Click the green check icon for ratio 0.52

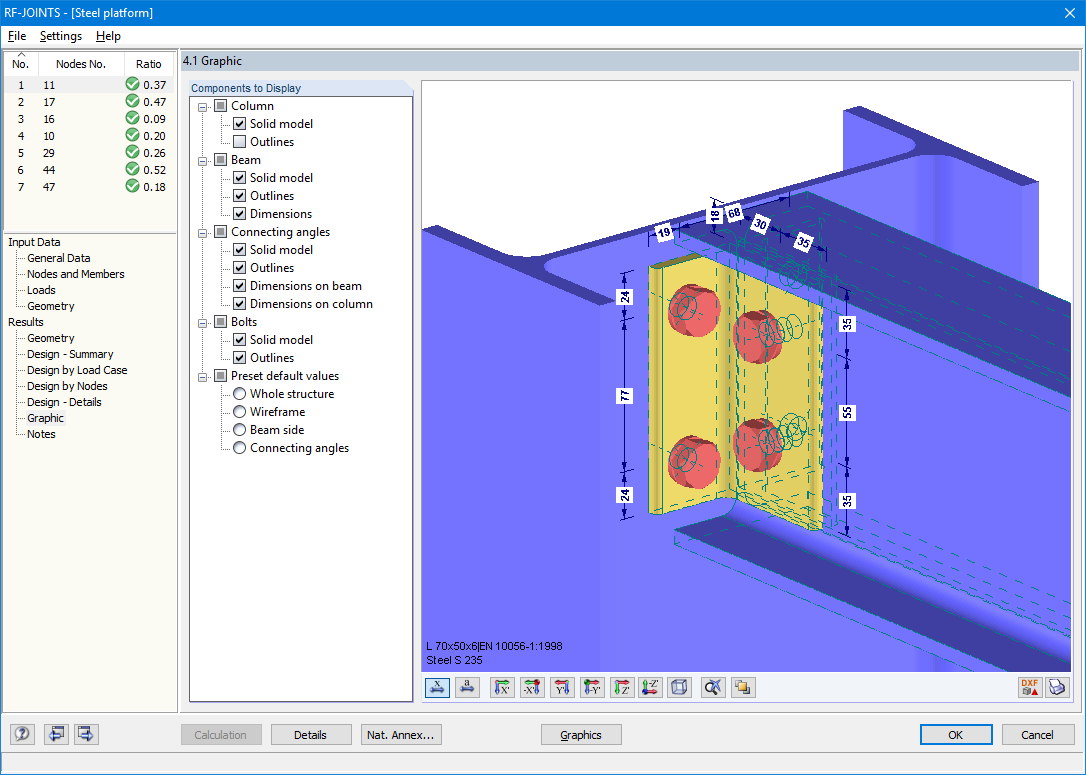[x=132, y=169]
